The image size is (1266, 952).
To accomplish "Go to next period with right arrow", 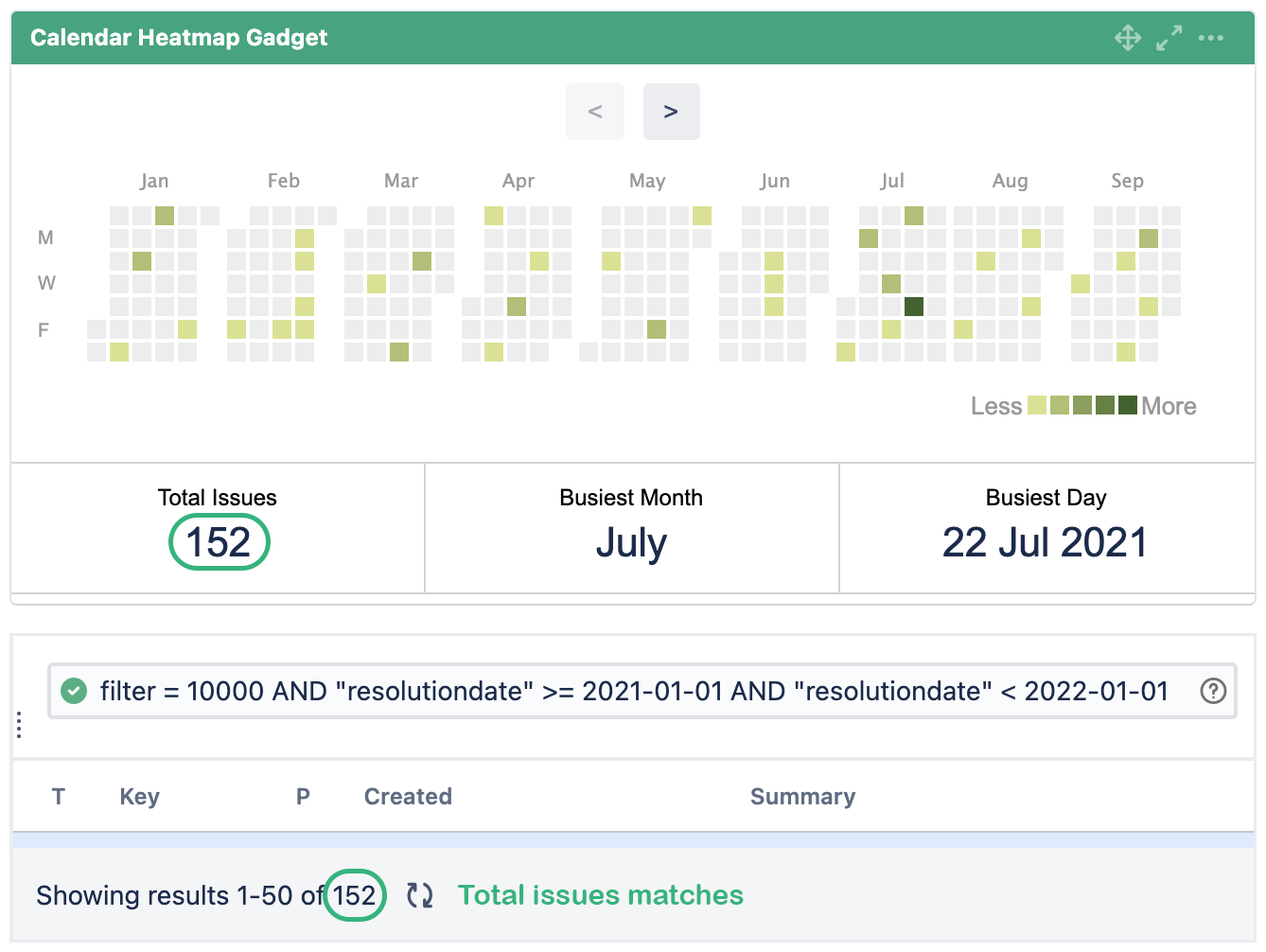I will click(x=671, y=112).
